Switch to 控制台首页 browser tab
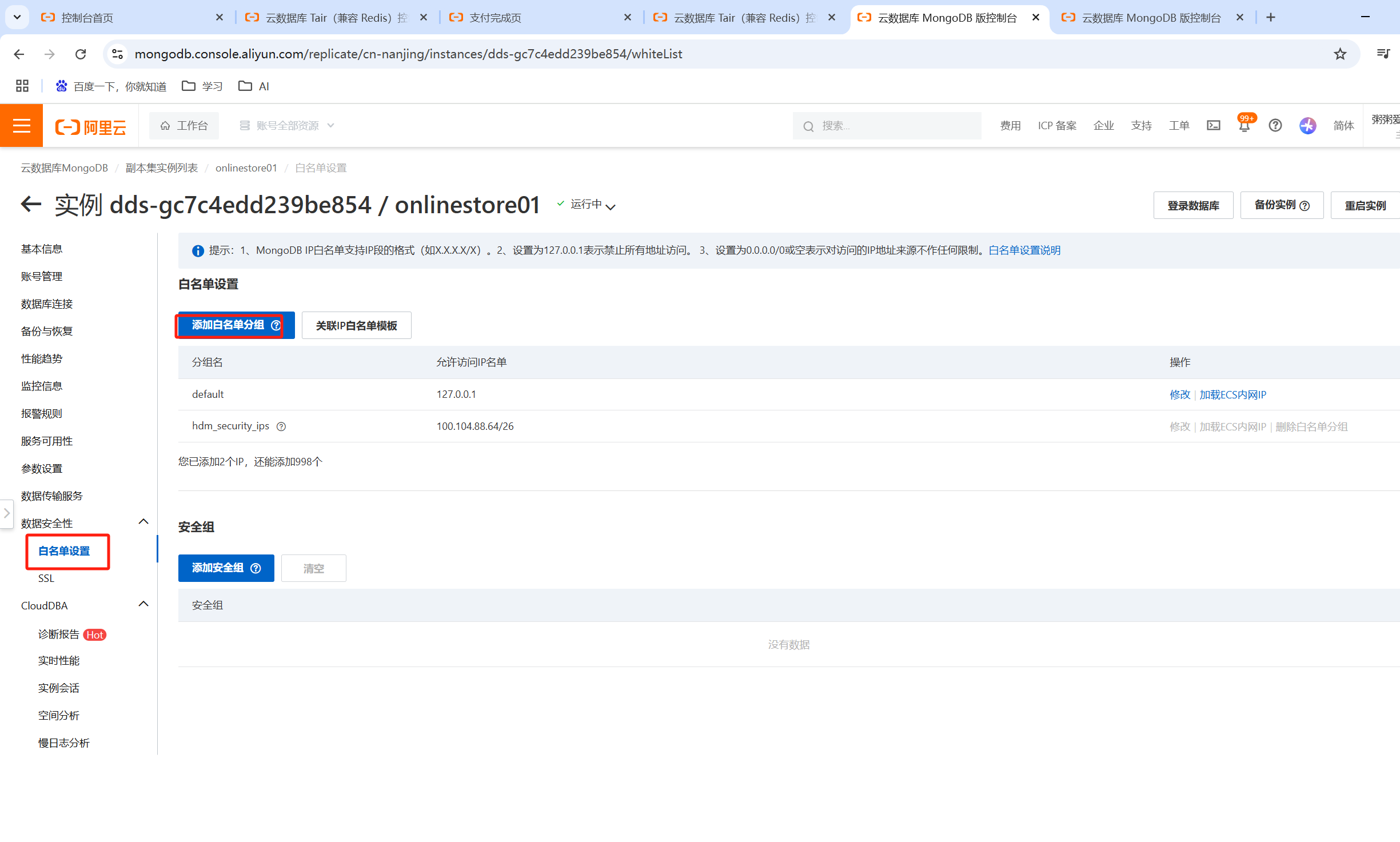Image resolution: width=1400 pixels, height=842 pixels. coord(133,17)
